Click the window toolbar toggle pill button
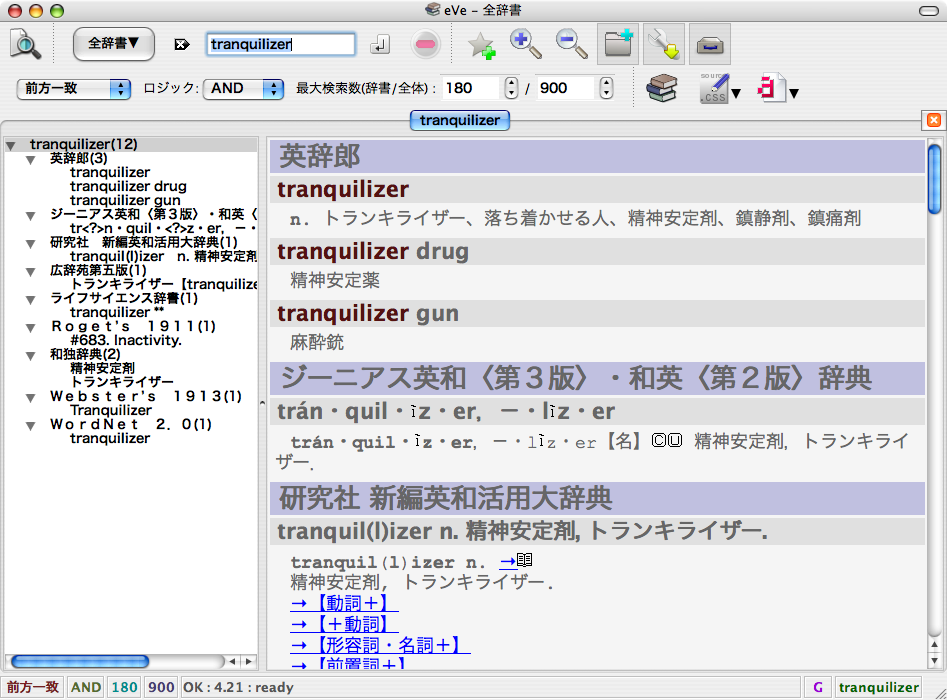 pyautogui.click(x=928, y=10)
